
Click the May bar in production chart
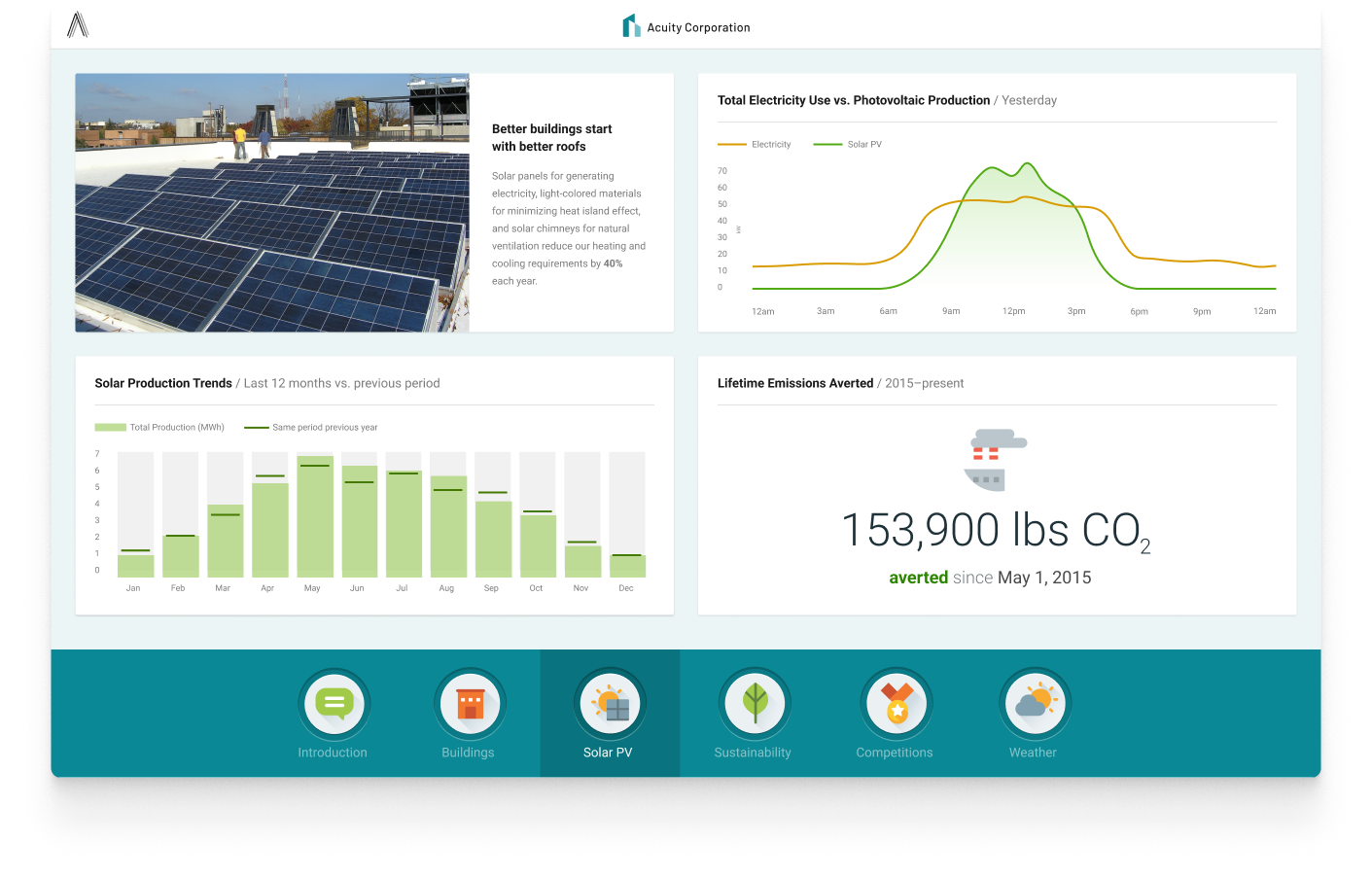tap(314, 517)
